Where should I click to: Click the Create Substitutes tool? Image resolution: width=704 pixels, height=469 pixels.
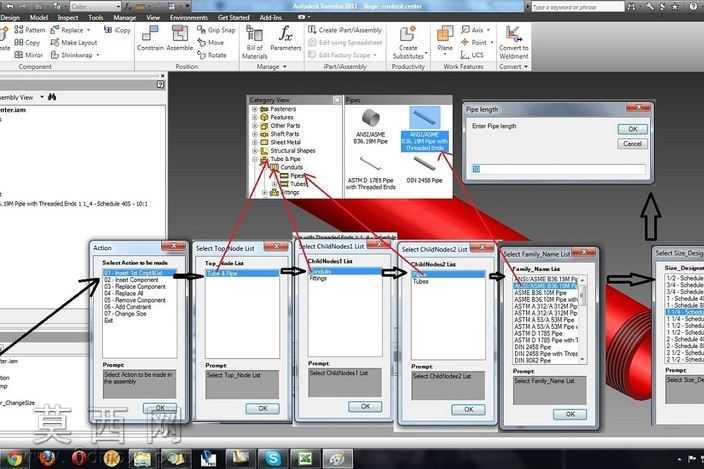coord(408,42)
